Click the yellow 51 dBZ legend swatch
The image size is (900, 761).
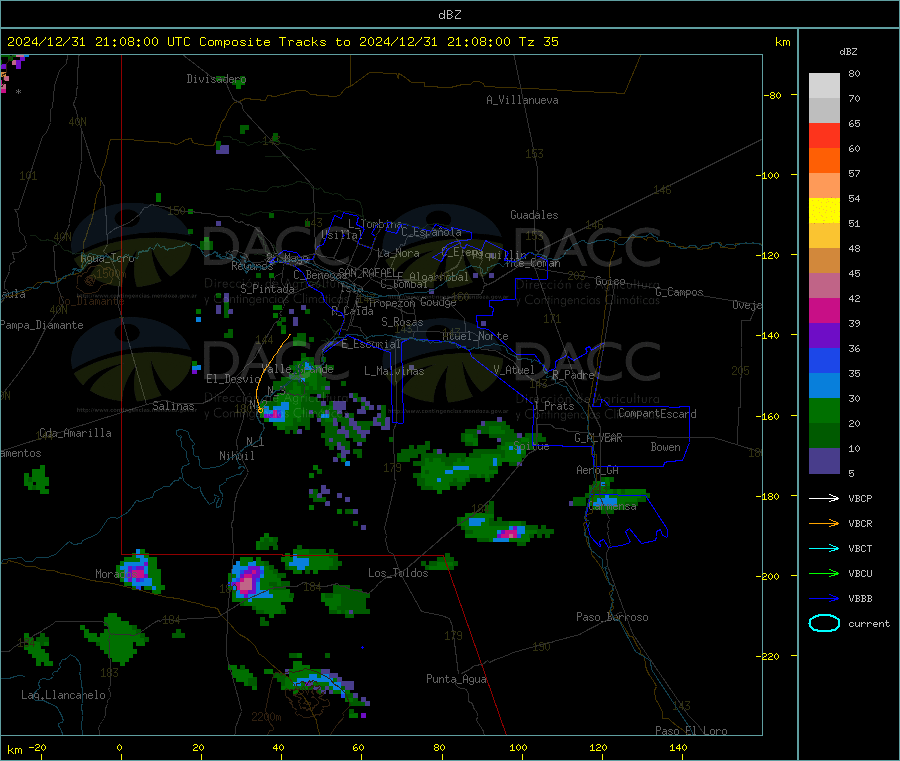click(824, 211)
